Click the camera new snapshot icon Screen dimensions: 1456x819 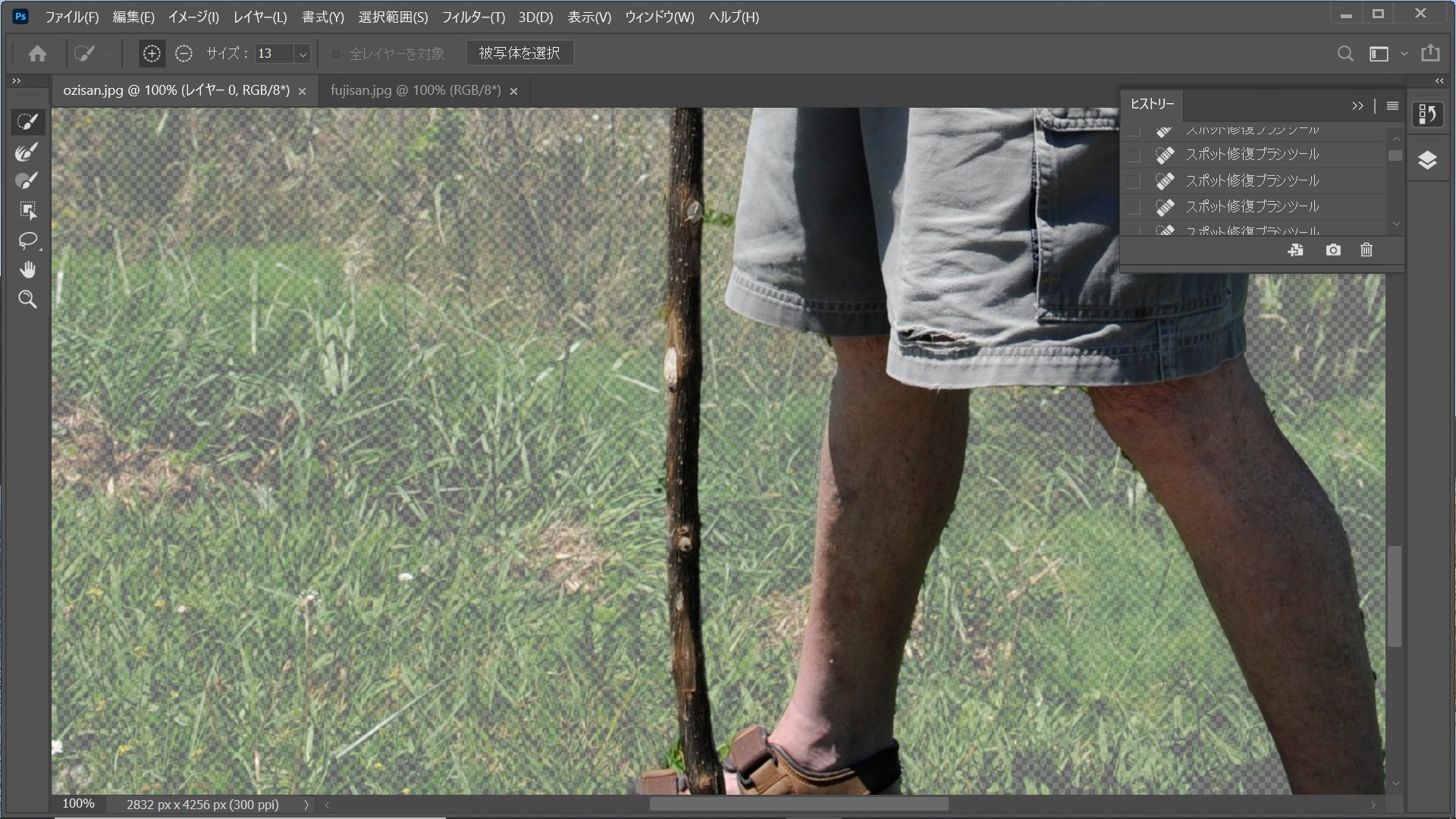[1332, 250]
